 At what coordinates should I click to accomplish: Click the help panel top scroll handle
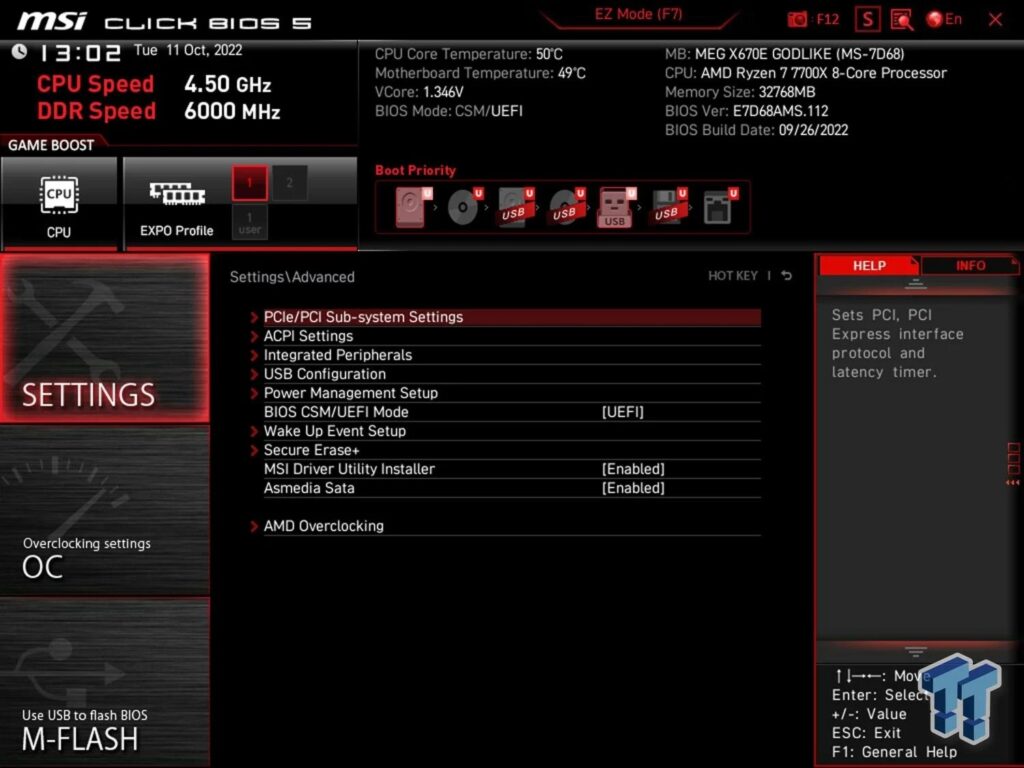pyautogui.click(x=916, y=284)
